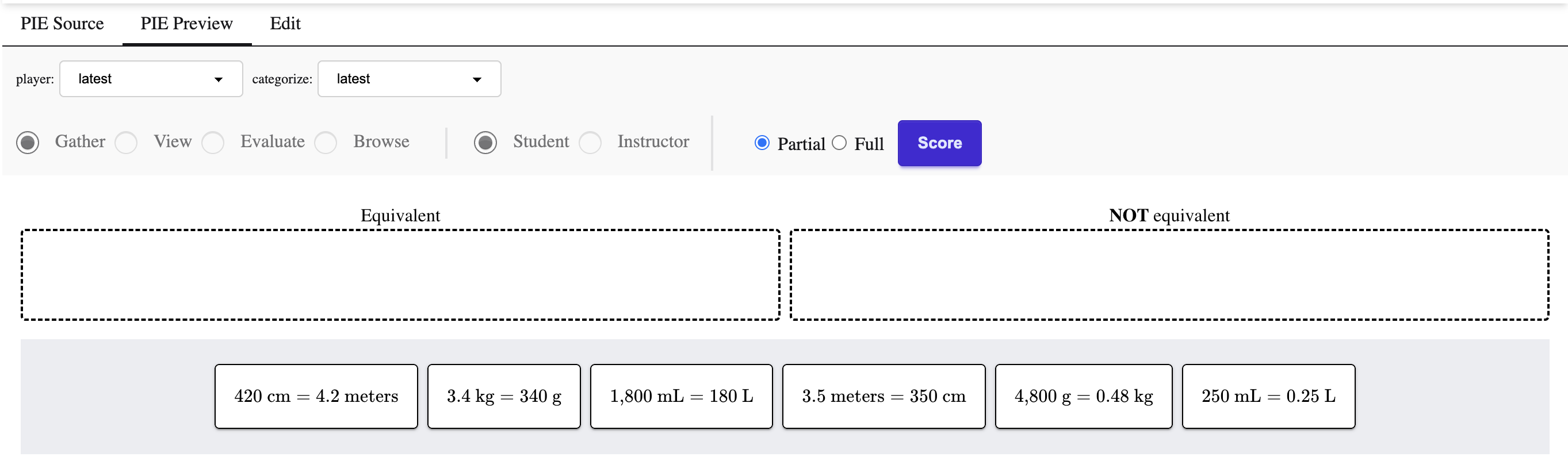
Task: Open the PIE Preview tab
Action: (x=186, y=23)
